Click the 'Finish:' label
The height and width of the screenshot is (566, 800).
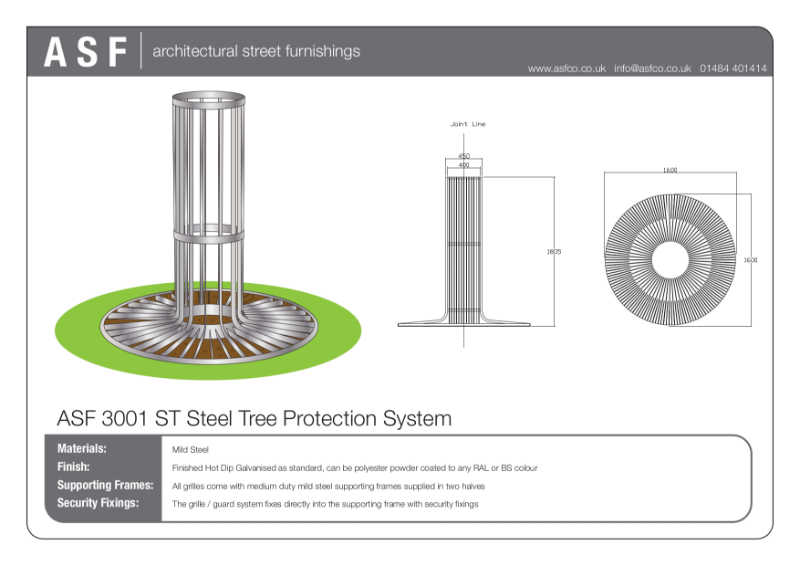pyautogui.click(x=73, y=467)
